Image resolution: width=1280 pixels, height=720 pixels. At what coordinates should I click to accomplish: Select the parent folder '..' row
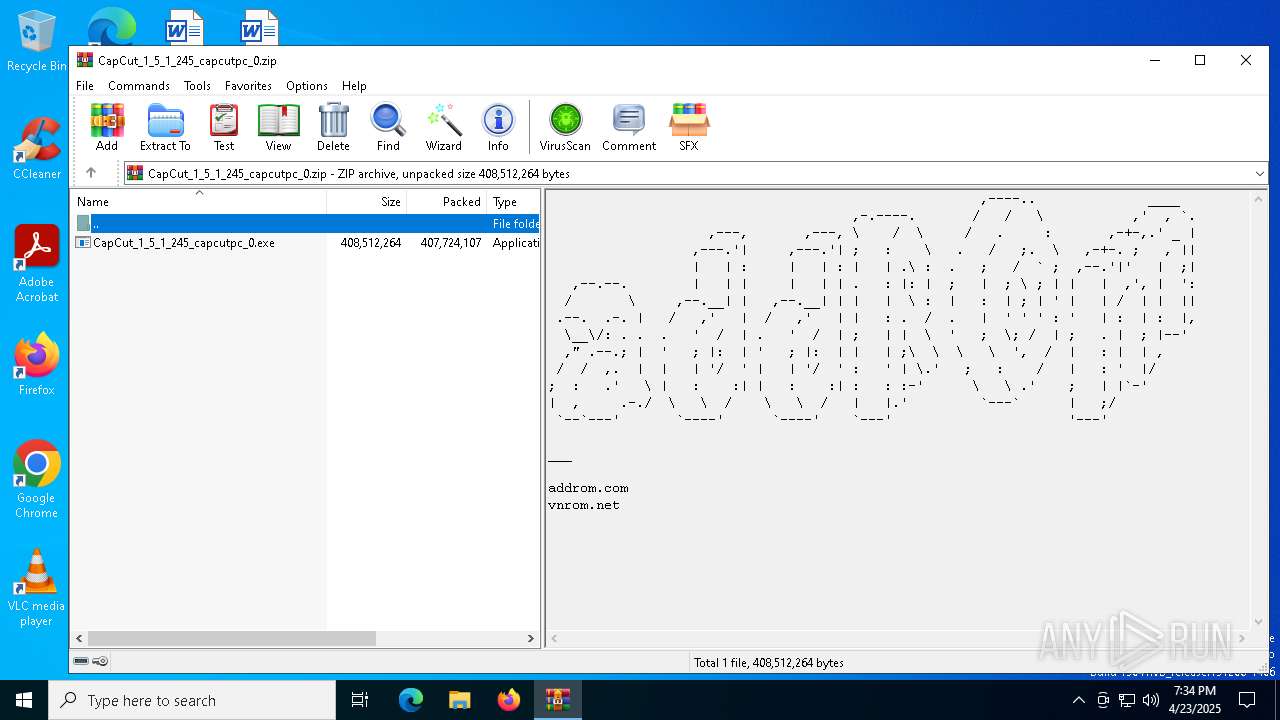point(306,224)
